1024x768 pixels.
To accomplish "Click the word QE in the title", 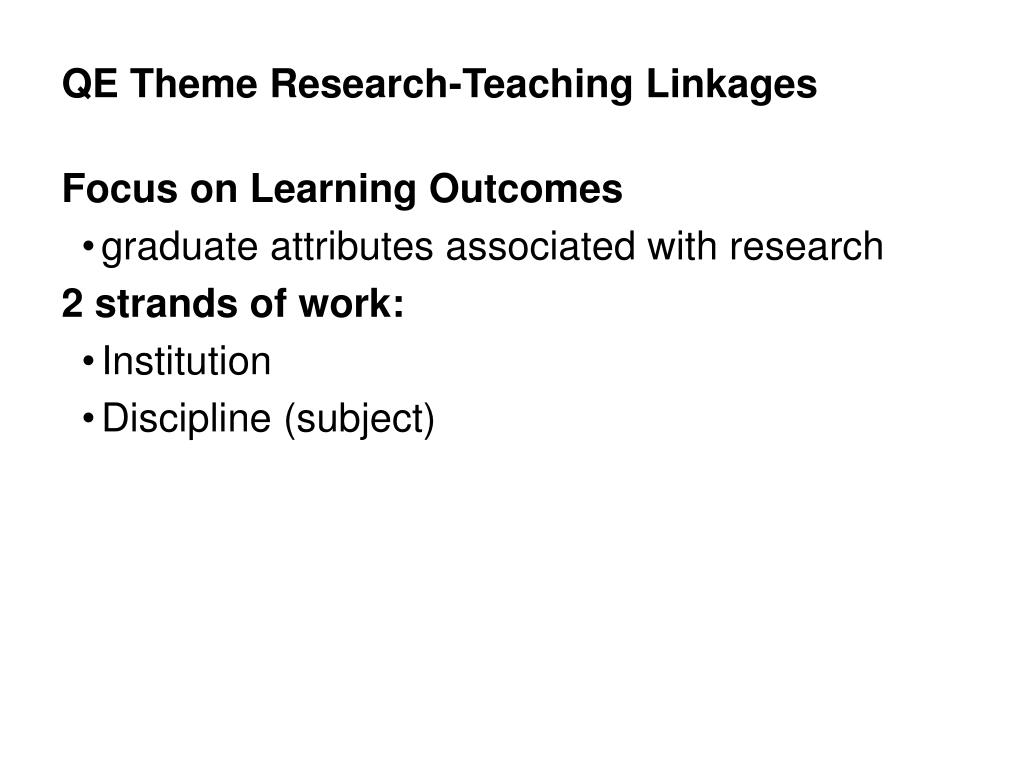I will click(90, 84).
